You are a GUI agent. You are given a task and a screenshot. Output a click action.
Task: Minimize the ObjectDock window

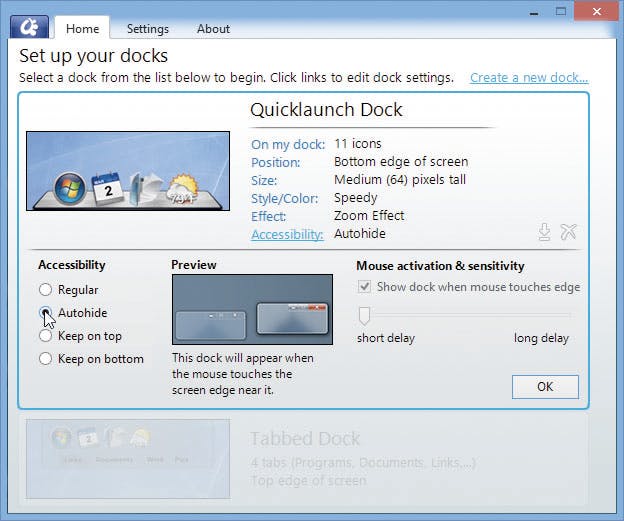534,13
